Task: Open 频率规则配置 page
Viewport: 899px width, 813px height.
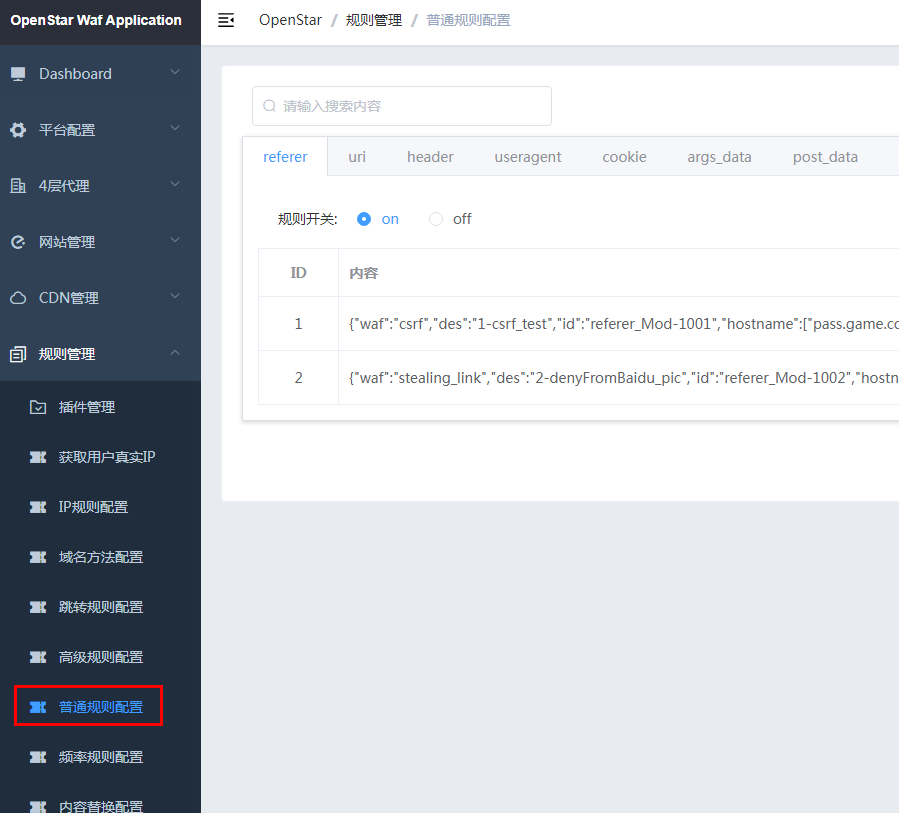Action: (x=100, y=757)
